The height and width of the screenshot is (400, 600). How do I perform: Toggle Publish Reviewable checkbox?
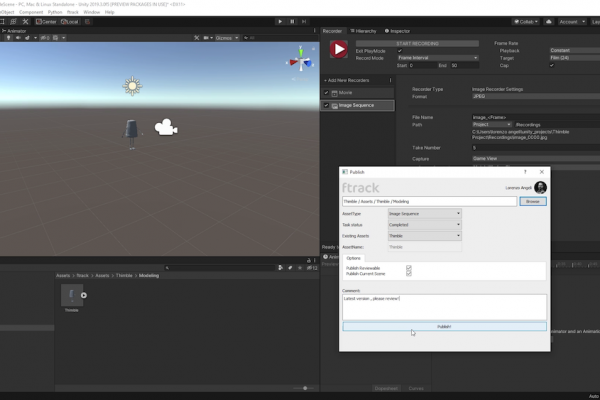409,268
